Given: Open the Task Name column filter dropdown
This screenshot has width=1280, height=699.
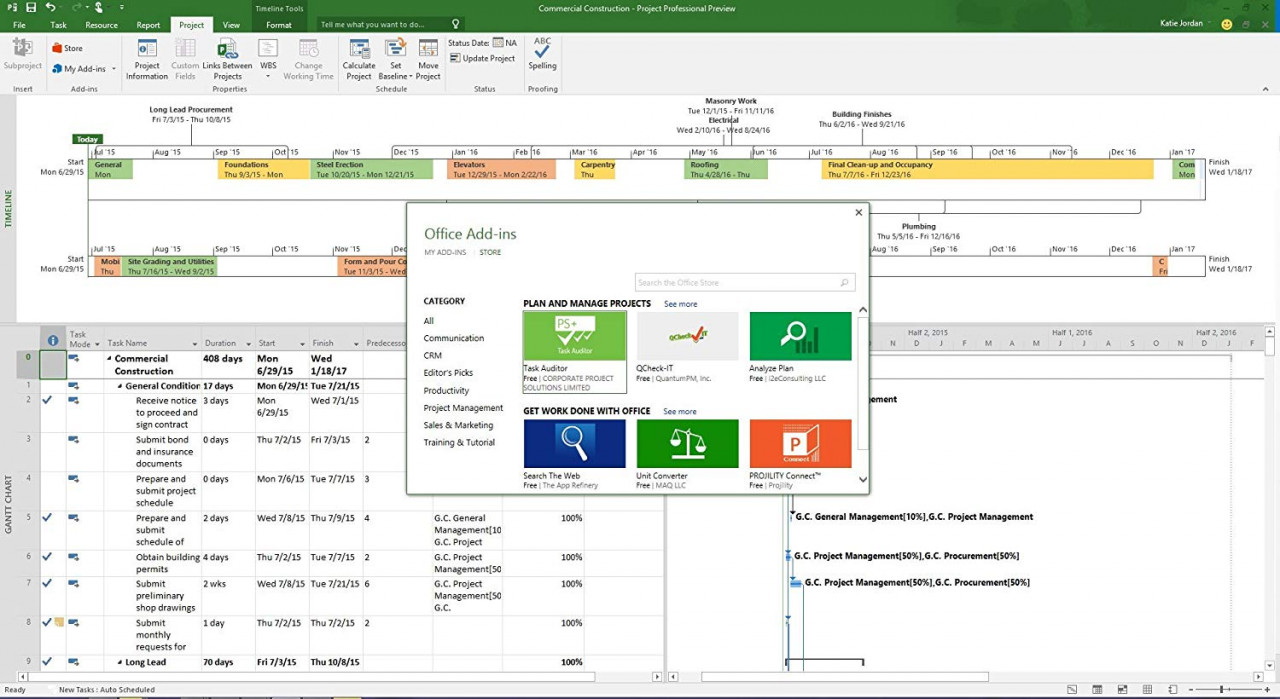Looking at the screenshot, I should click(194, 344).
